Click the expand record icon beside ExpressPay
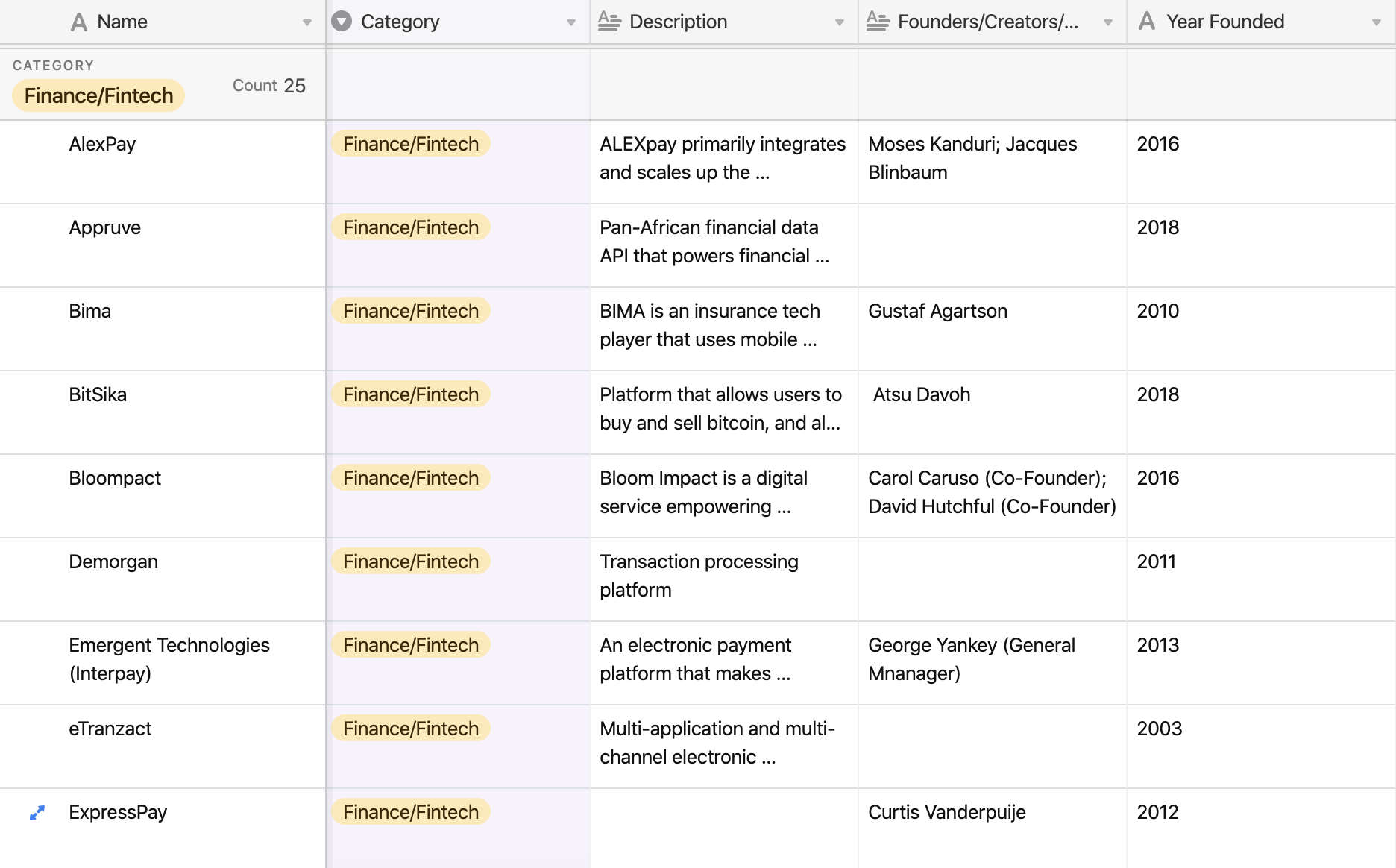The height and width of the screenshot is (868, 1396). (37, 813)
